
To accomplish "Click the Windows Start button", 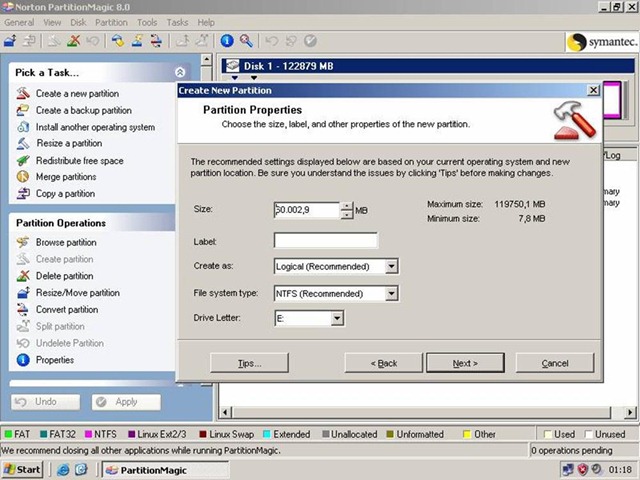I will coord(23,470).
